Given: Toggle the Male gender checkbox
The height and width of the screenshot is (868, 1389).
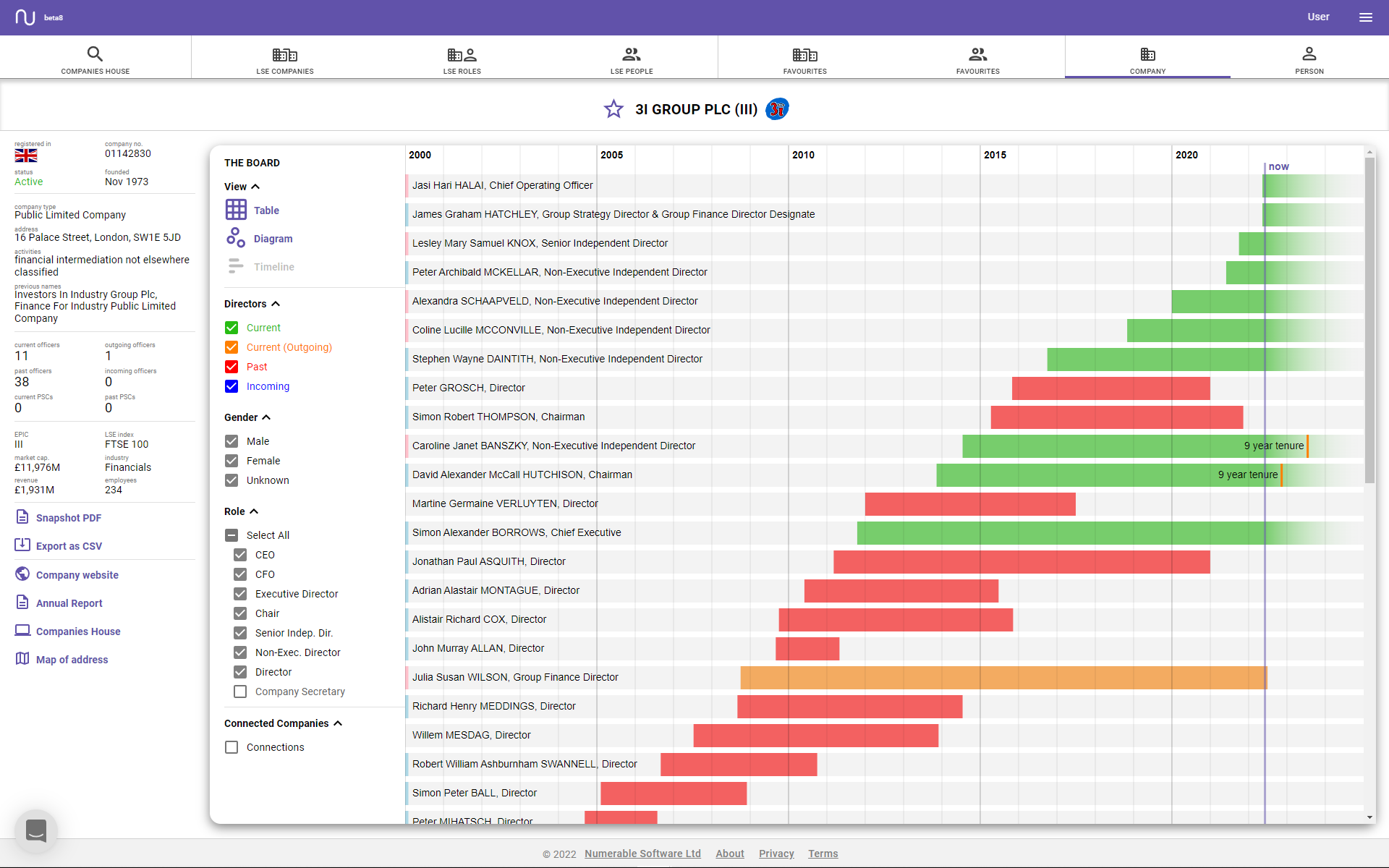Looking at the screenshot, I should click(231, 441).
